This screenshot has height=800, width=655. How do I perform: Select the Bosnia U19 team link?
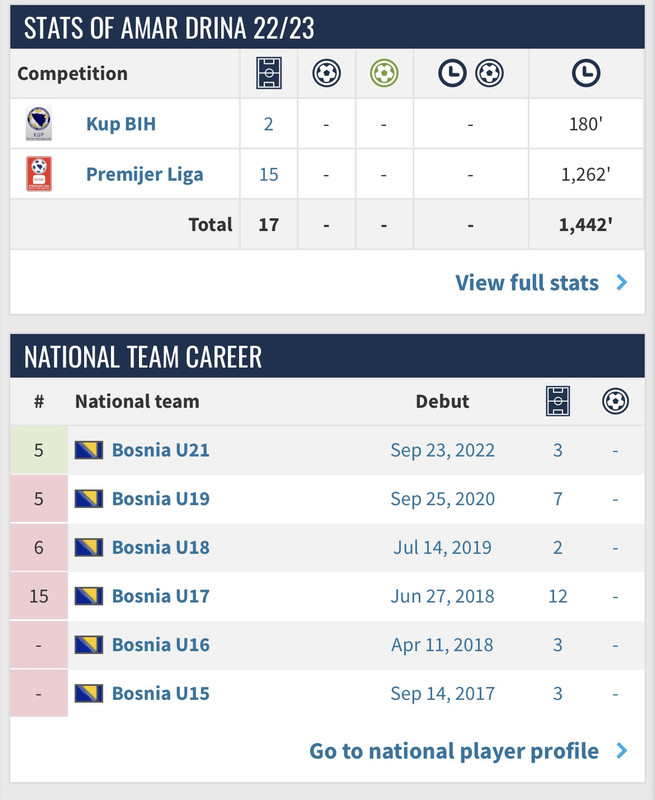[161, 498]
